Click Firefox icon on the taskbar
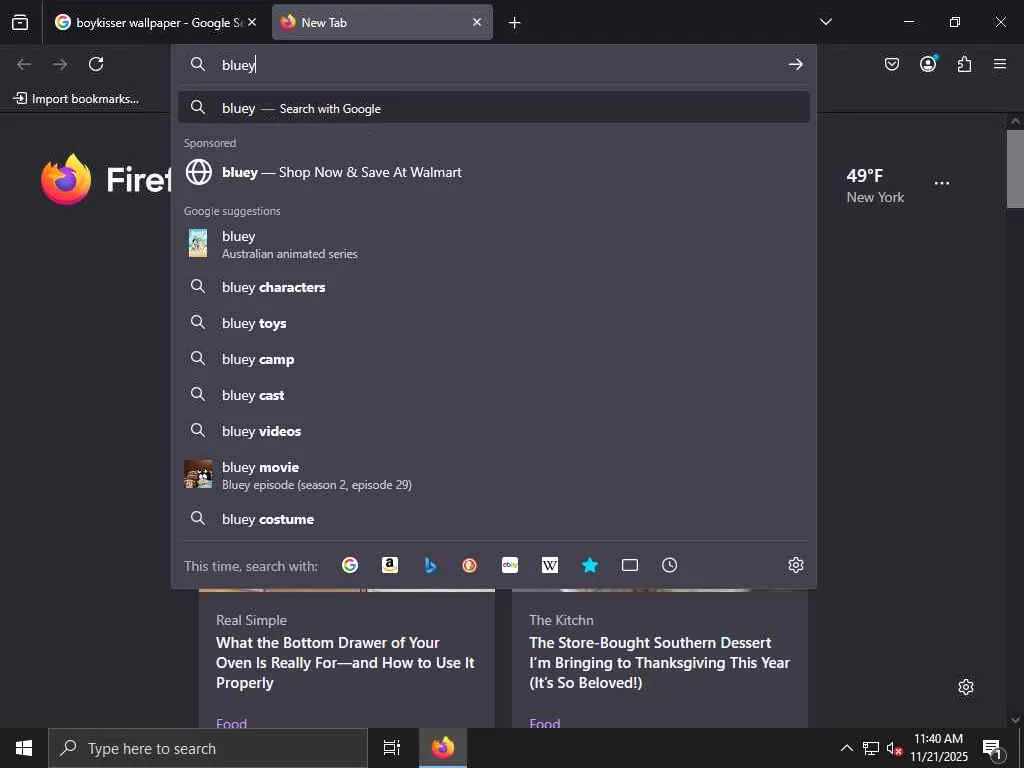The image size is (1024, 768). coord(443,748)
